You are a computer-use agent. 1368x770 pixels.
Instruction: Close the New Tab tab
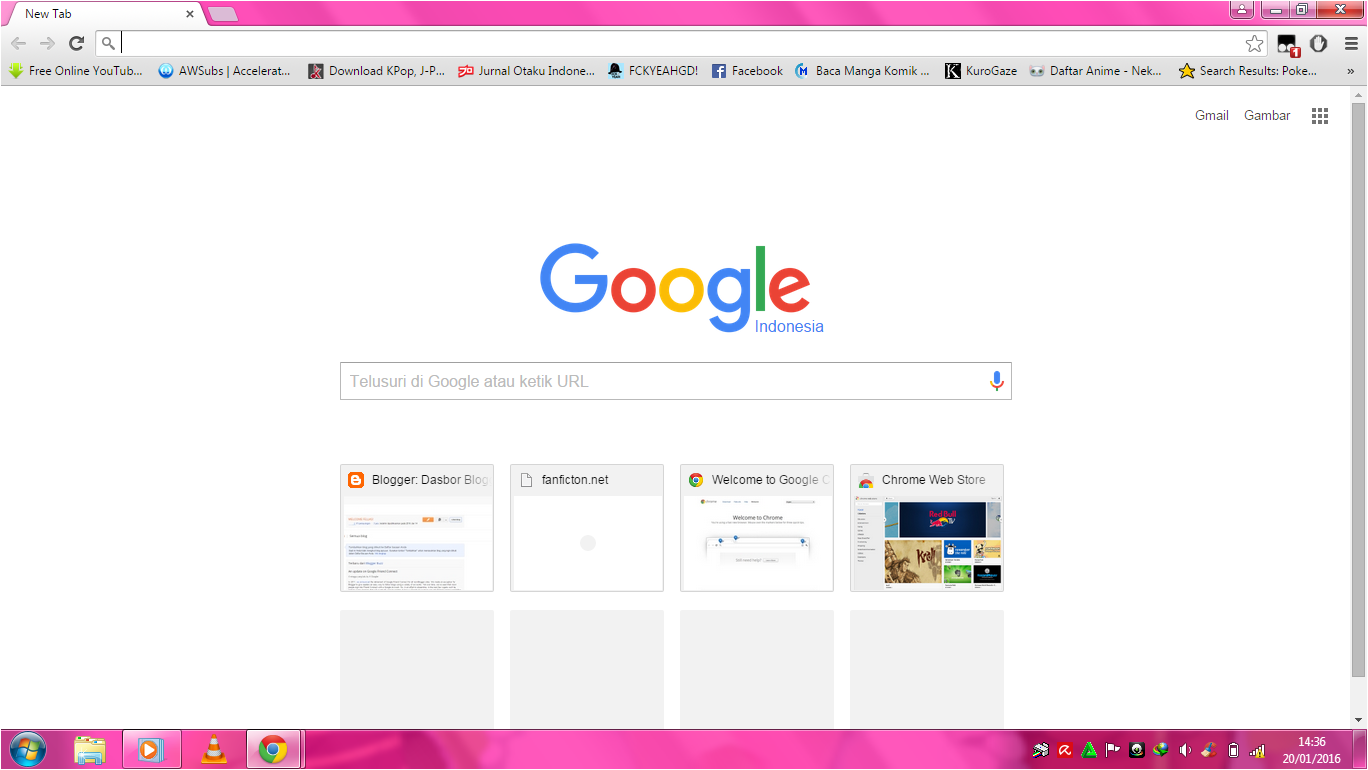pyautogui.click(x=190, y=14)
